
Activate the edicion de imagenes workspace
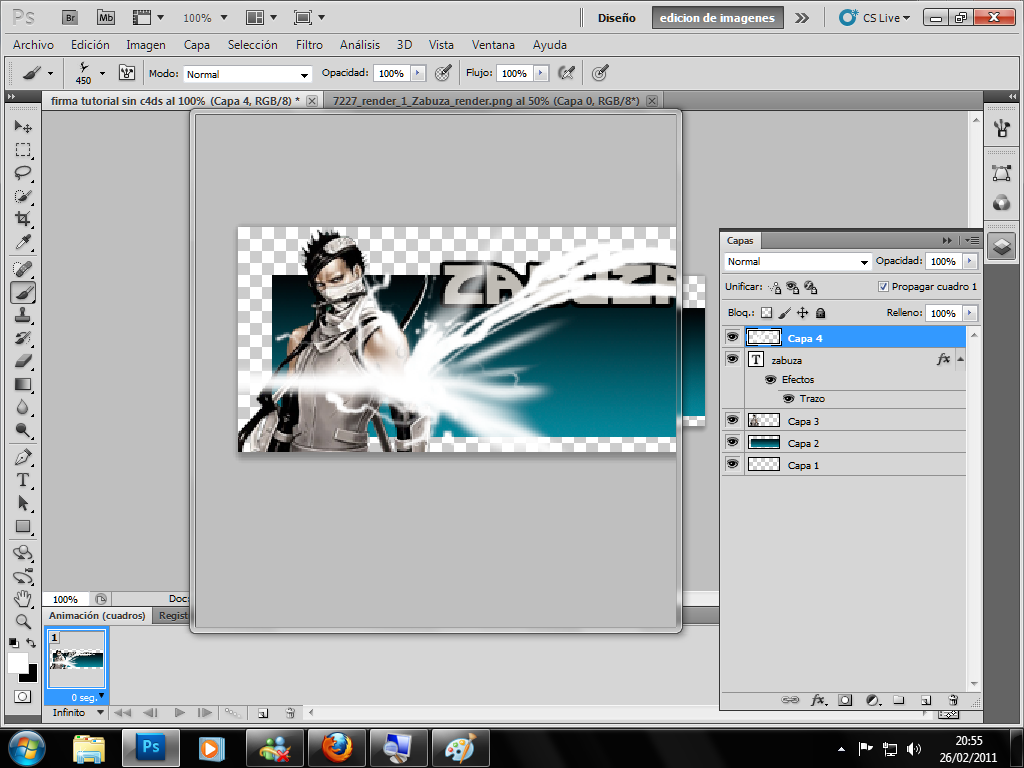pyautogui.click(x=717, y=18)
